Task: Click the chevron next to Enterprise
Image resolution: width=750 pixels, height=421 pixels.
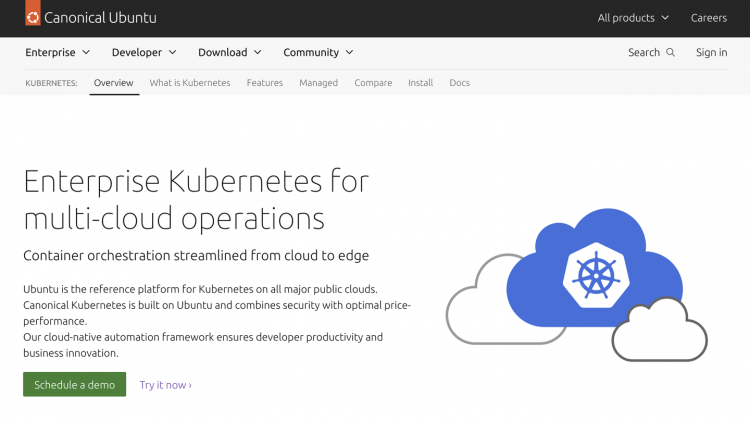Action: [86, 52]
